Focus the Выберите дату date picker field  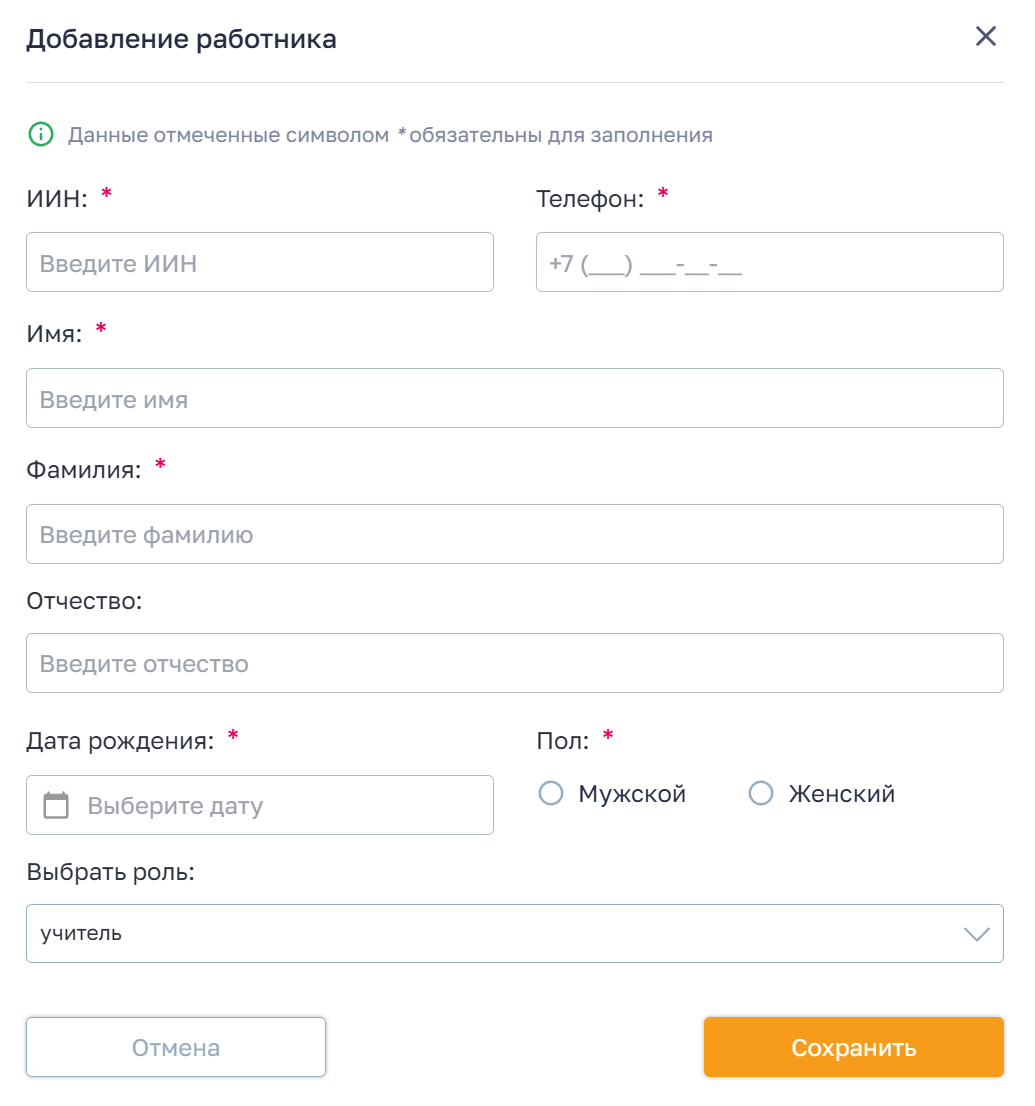pos(280,805)
